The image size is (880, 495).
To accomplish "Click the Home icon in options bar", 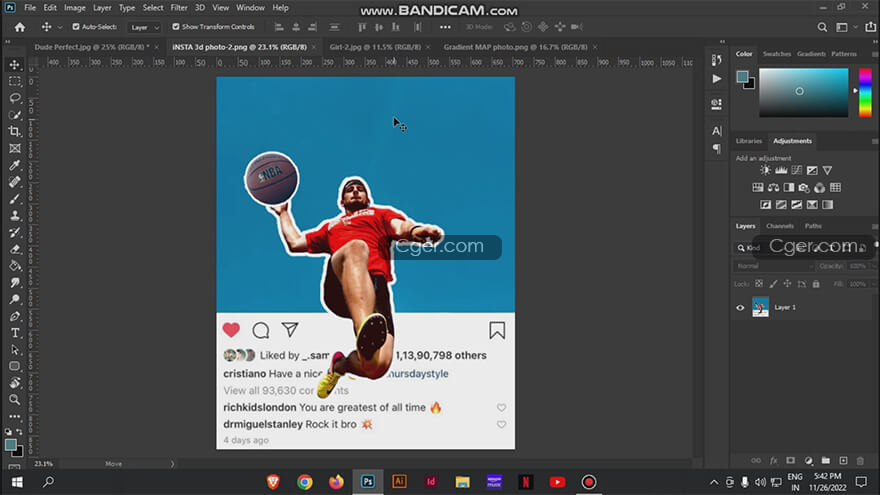I will pos(20,27).
